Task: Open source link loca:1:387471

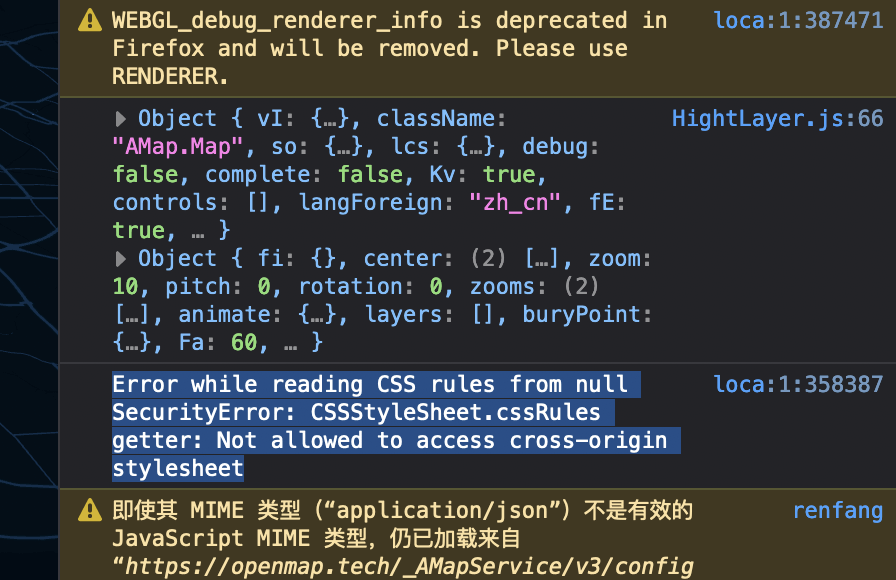Action: pyautogui.click(x=798, y=20)
